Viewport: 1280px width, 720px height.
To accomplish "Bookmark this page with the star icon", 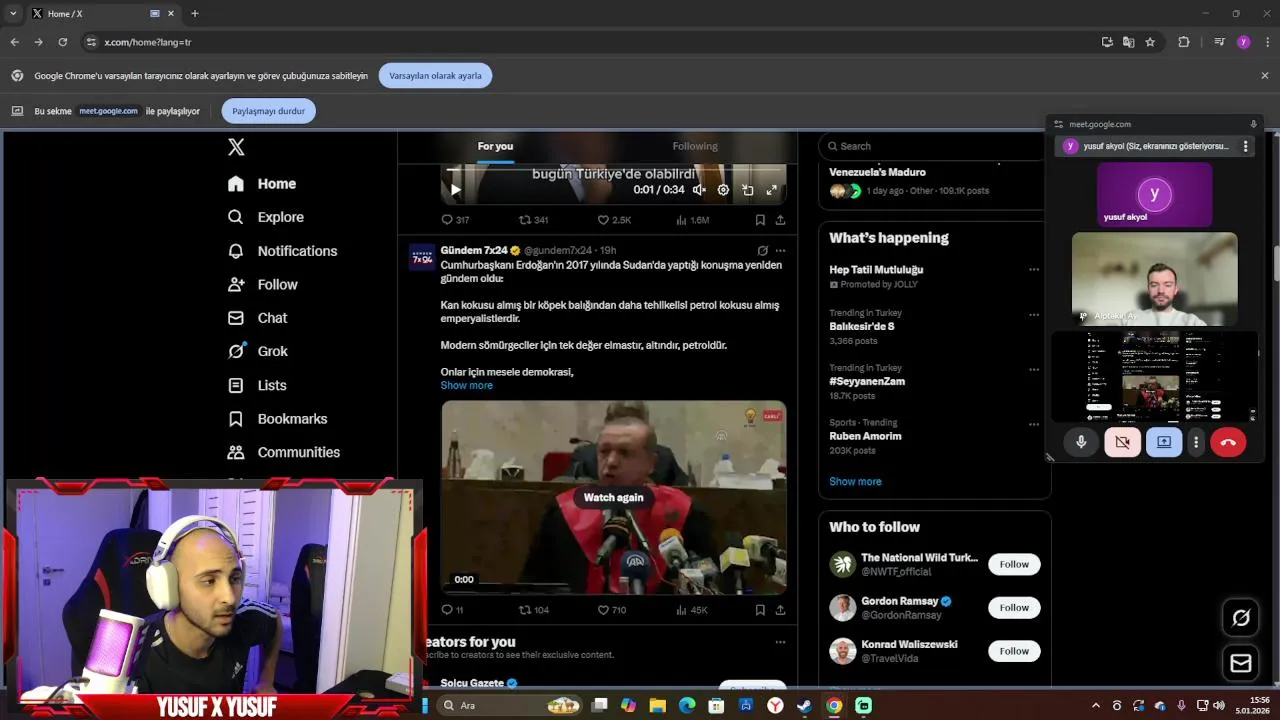I will pos(1150,42).
